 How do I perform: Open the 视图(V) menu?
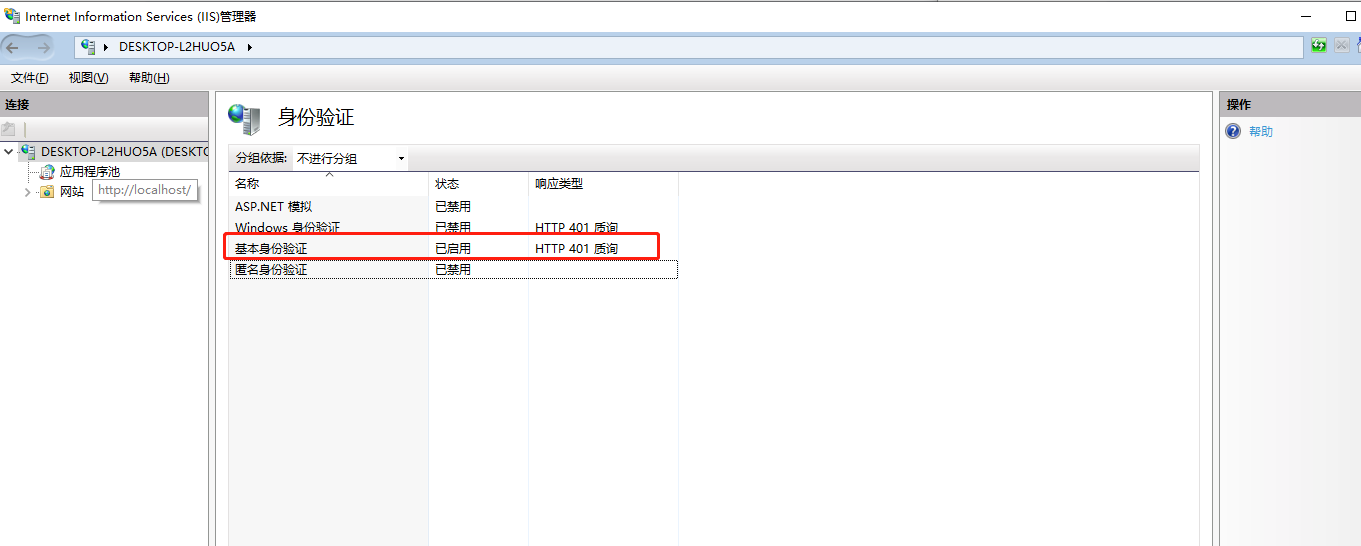pyautogui.click(x=88, y=78)
